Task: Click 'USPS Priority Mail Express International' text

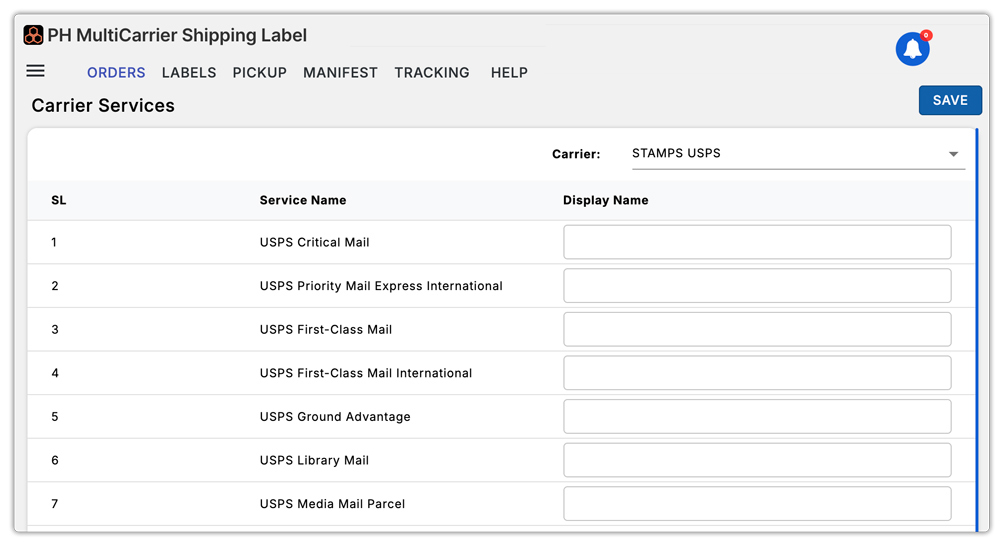Action: (x=381, y=286)
